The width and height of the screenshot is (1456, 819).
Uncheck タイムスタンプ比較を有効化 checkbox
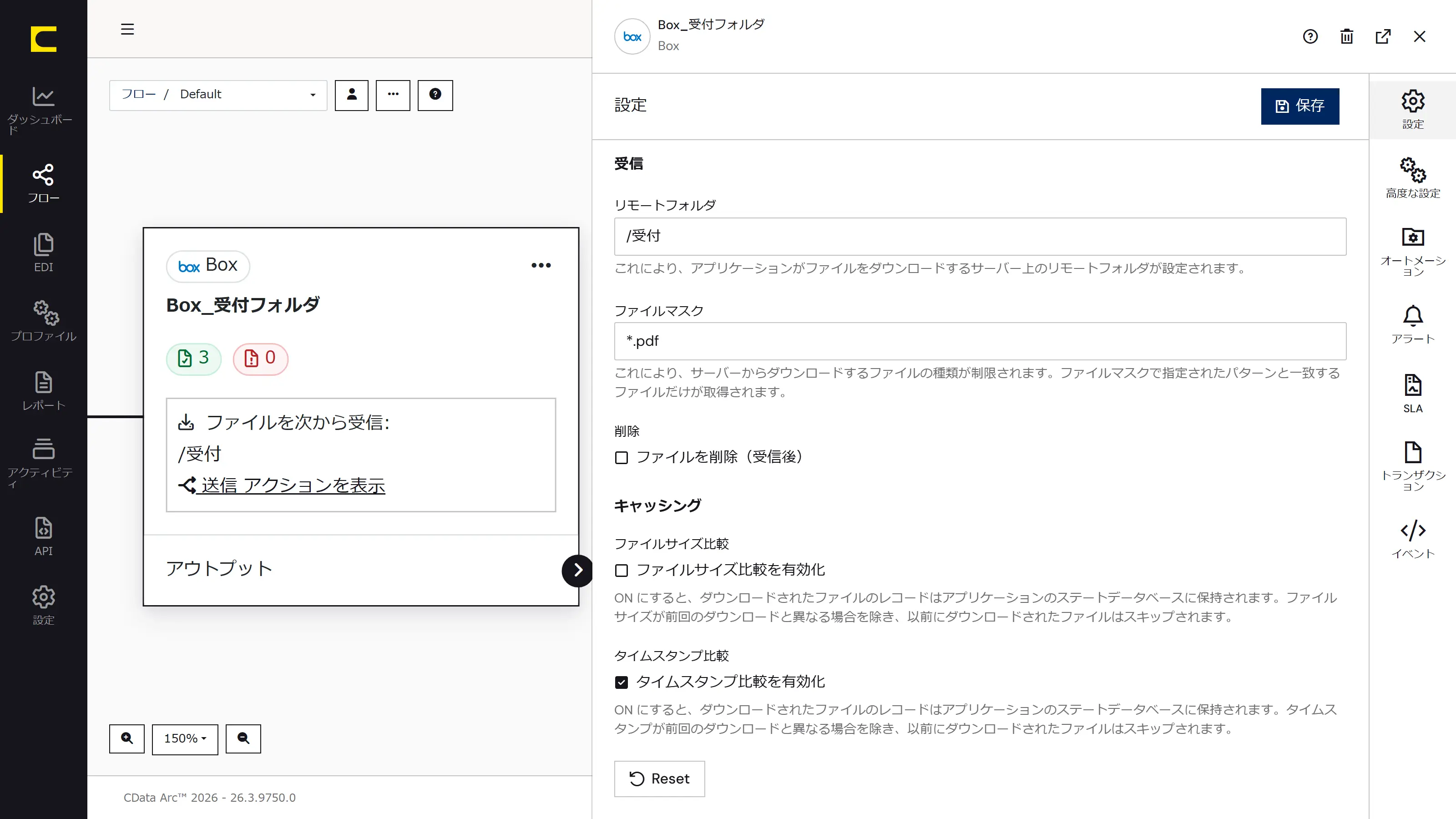pos(621,682)
